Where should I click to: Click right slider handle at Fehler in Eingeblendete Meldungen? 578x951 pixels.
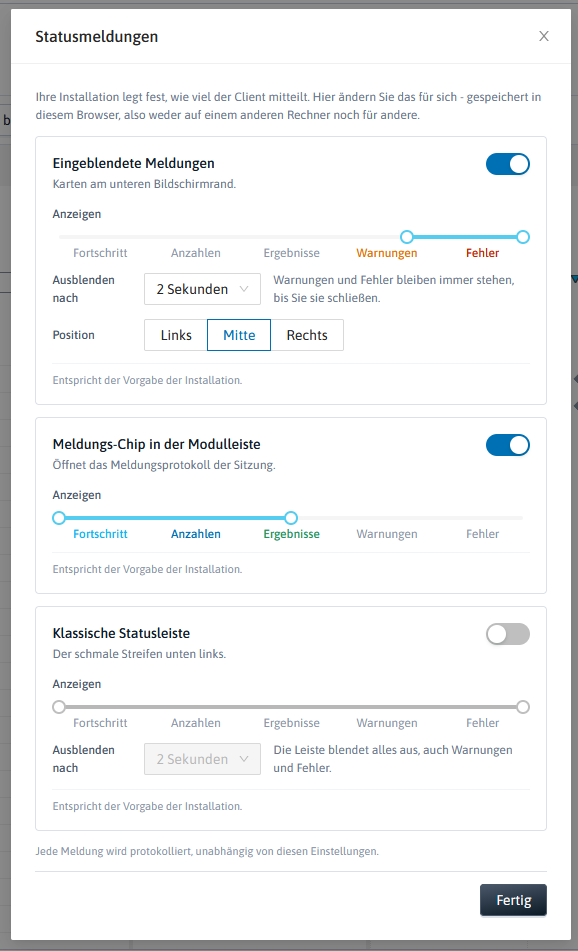(523, 237)
